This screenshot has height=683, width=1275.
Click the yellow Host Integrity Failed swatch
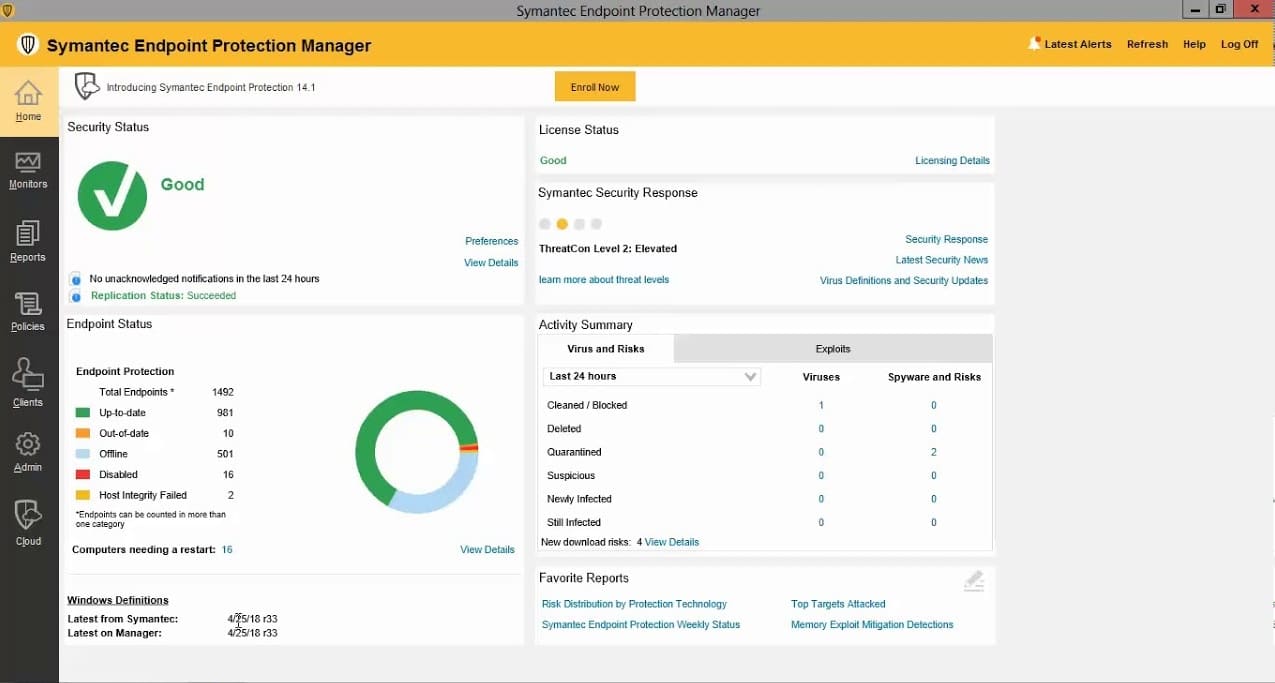(83, 495)
